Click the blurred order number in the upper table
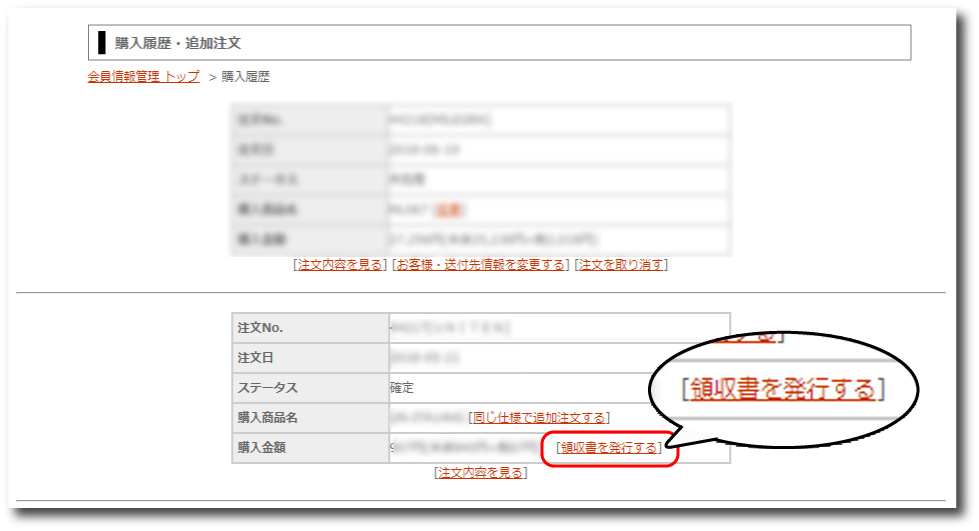Viewport: 979px width, 531px height. pos(440,120)
